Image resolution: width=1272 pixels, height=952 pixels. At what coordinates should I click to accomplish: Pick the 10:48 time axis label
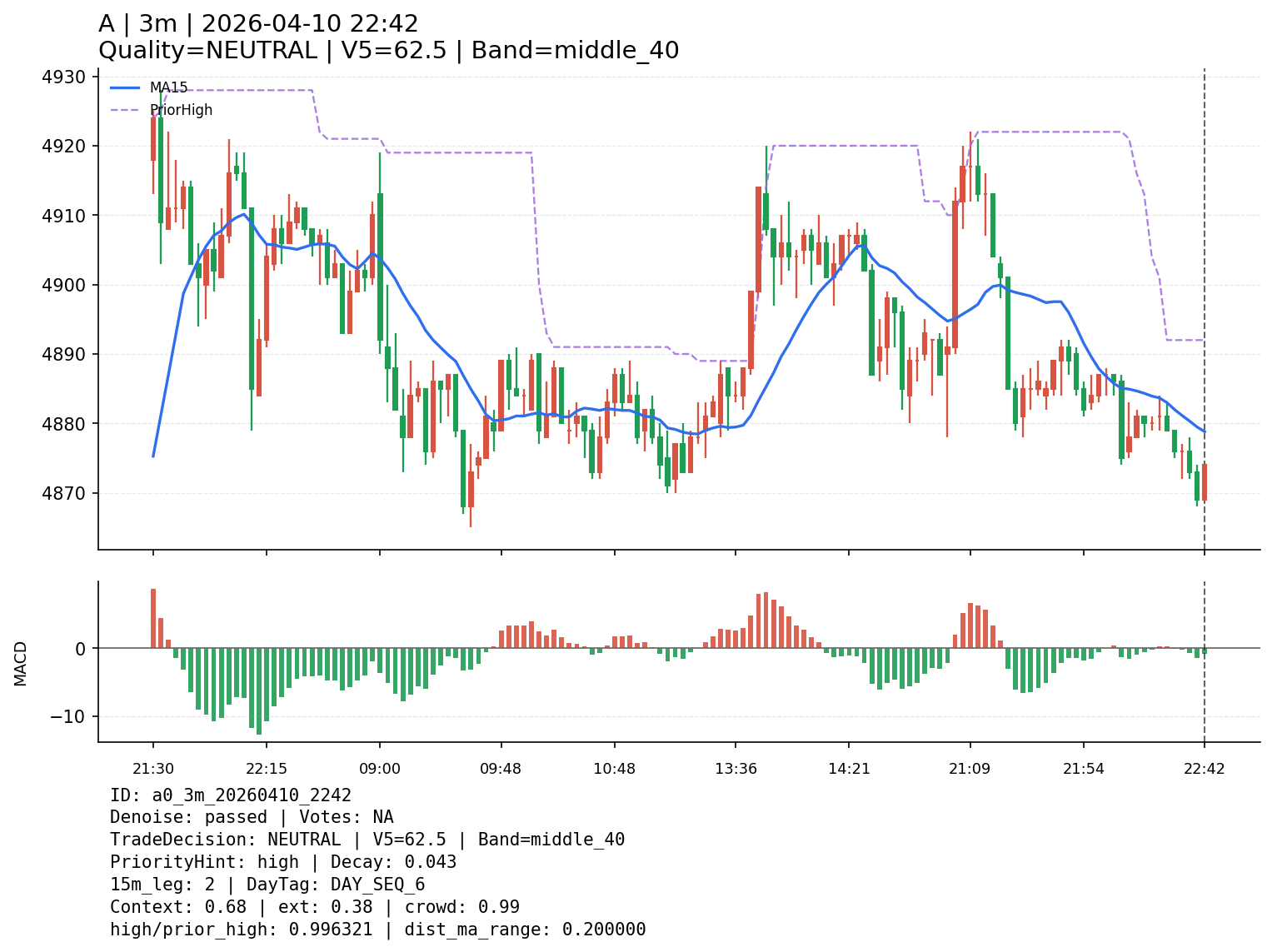pyautogui.click(x=614, y=769)
